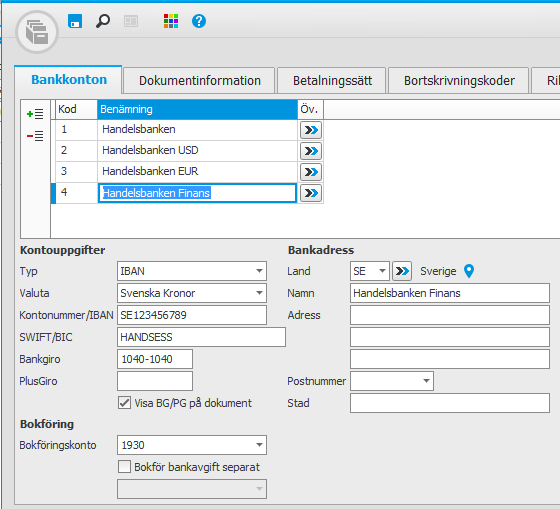Click the map pin icon next to Sverige

click(469, 271)
